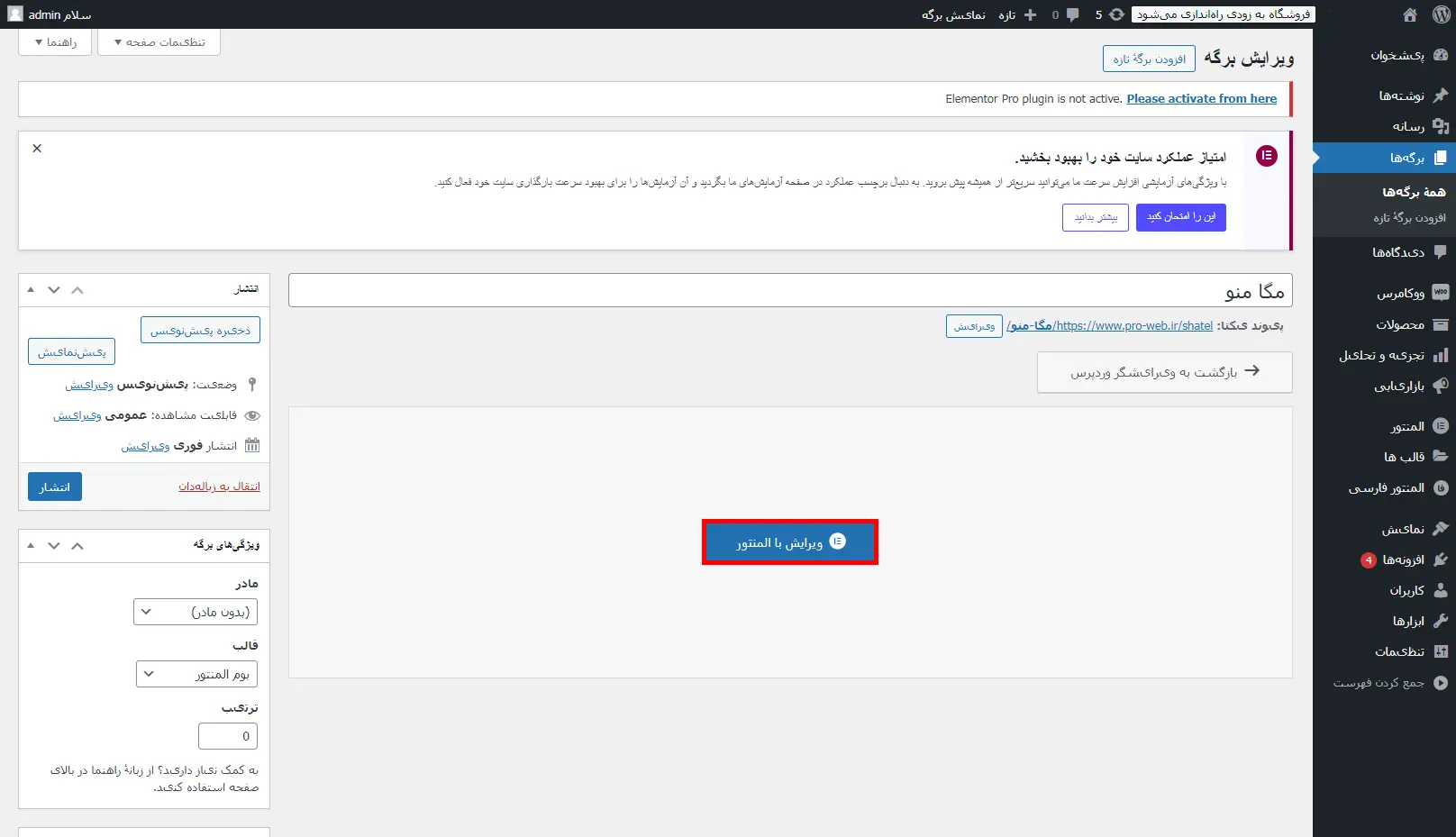
Task: Open Please activate from here link
Action: pos(1202,98)
